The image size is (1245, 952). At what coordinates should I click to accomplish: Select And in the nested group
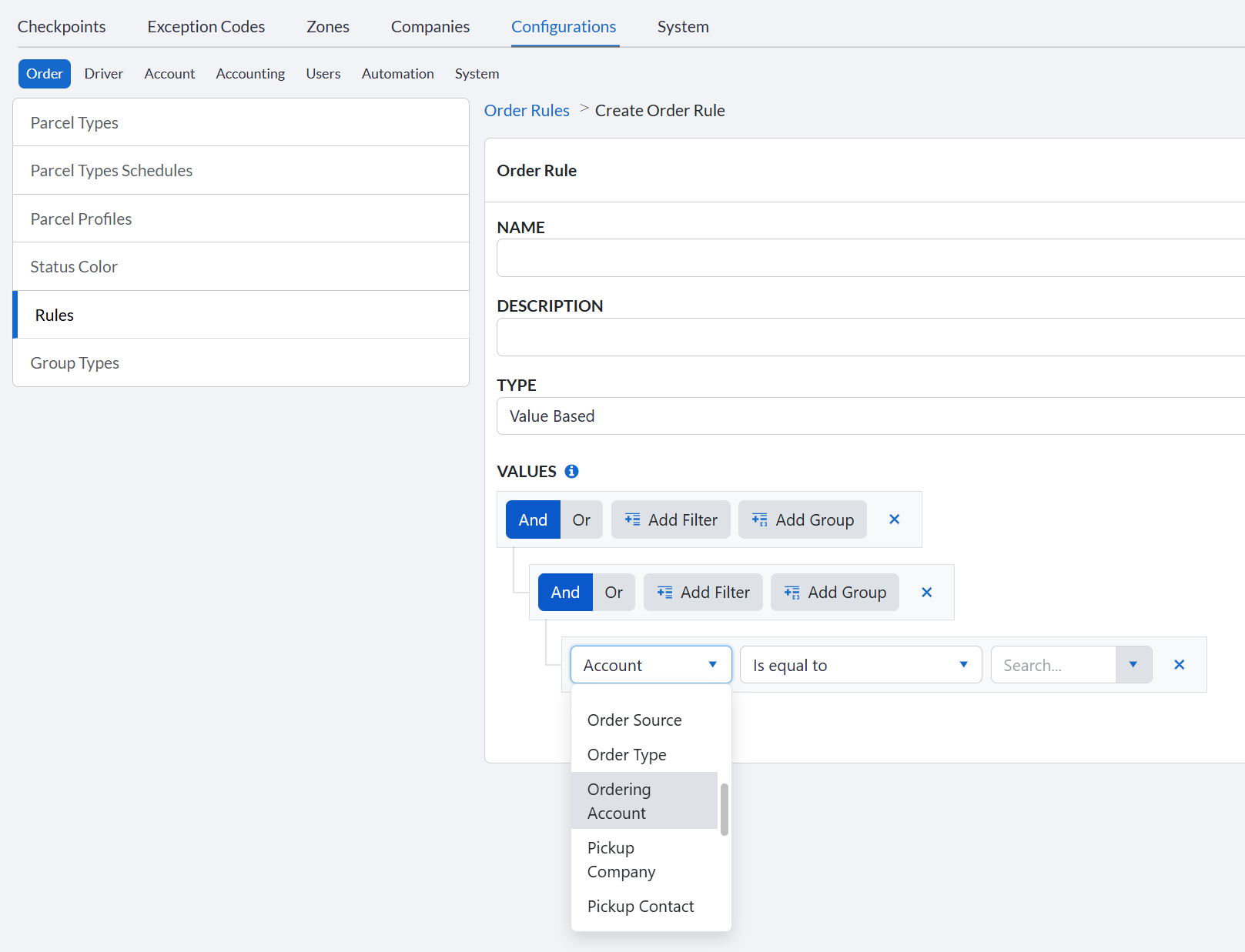pyautogui.click(x=565, y=592)
